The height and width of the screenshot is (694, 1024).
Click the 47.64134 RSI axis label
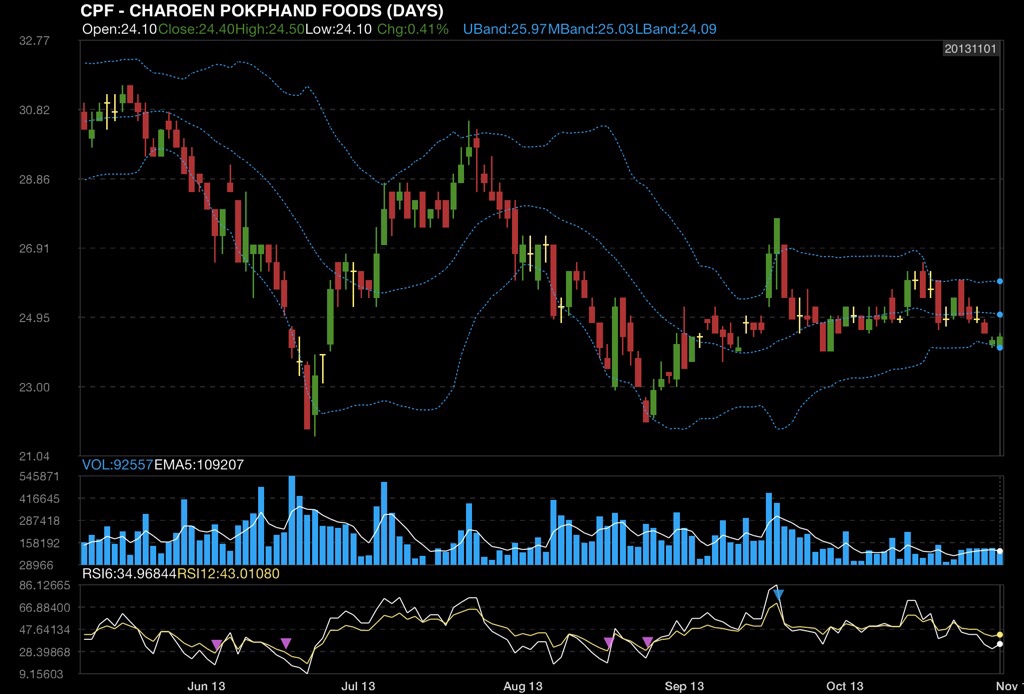click(45, 630)
